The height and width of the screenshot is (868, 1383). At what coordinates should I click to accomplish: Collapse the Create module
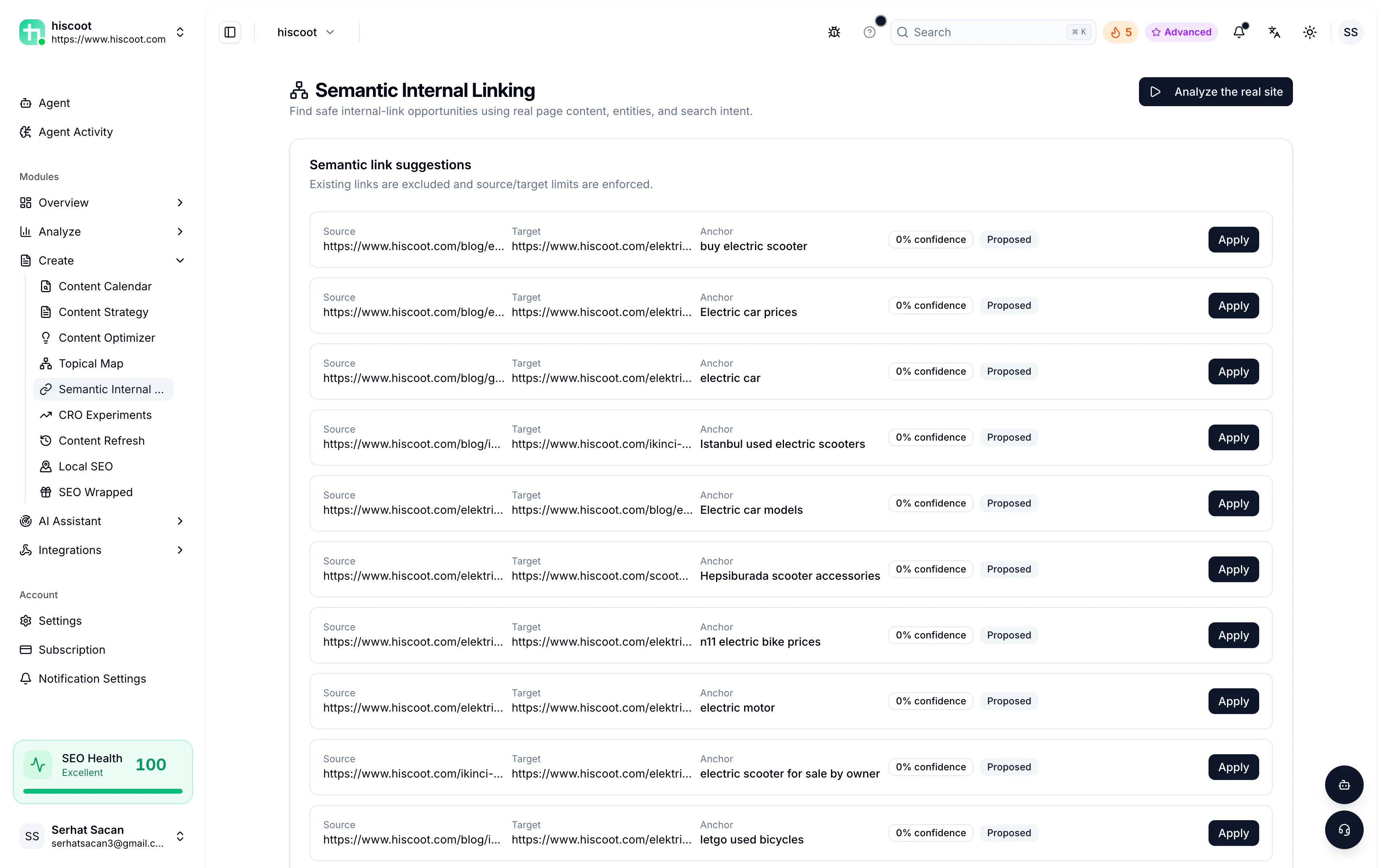[103, 261]
